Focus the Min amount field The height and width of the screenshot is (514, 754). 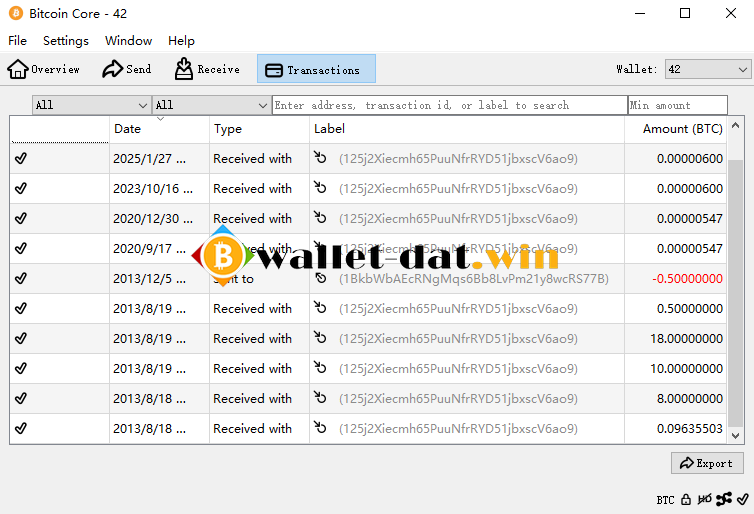point(678,105)
